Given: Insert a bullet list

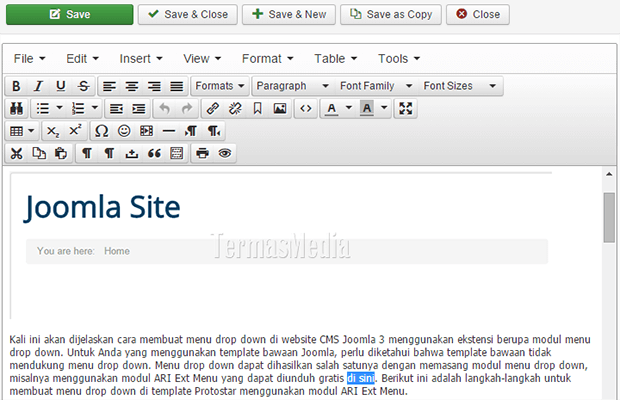Looking at the screenshot, I should pyautogui.click(x=43, y=108).
